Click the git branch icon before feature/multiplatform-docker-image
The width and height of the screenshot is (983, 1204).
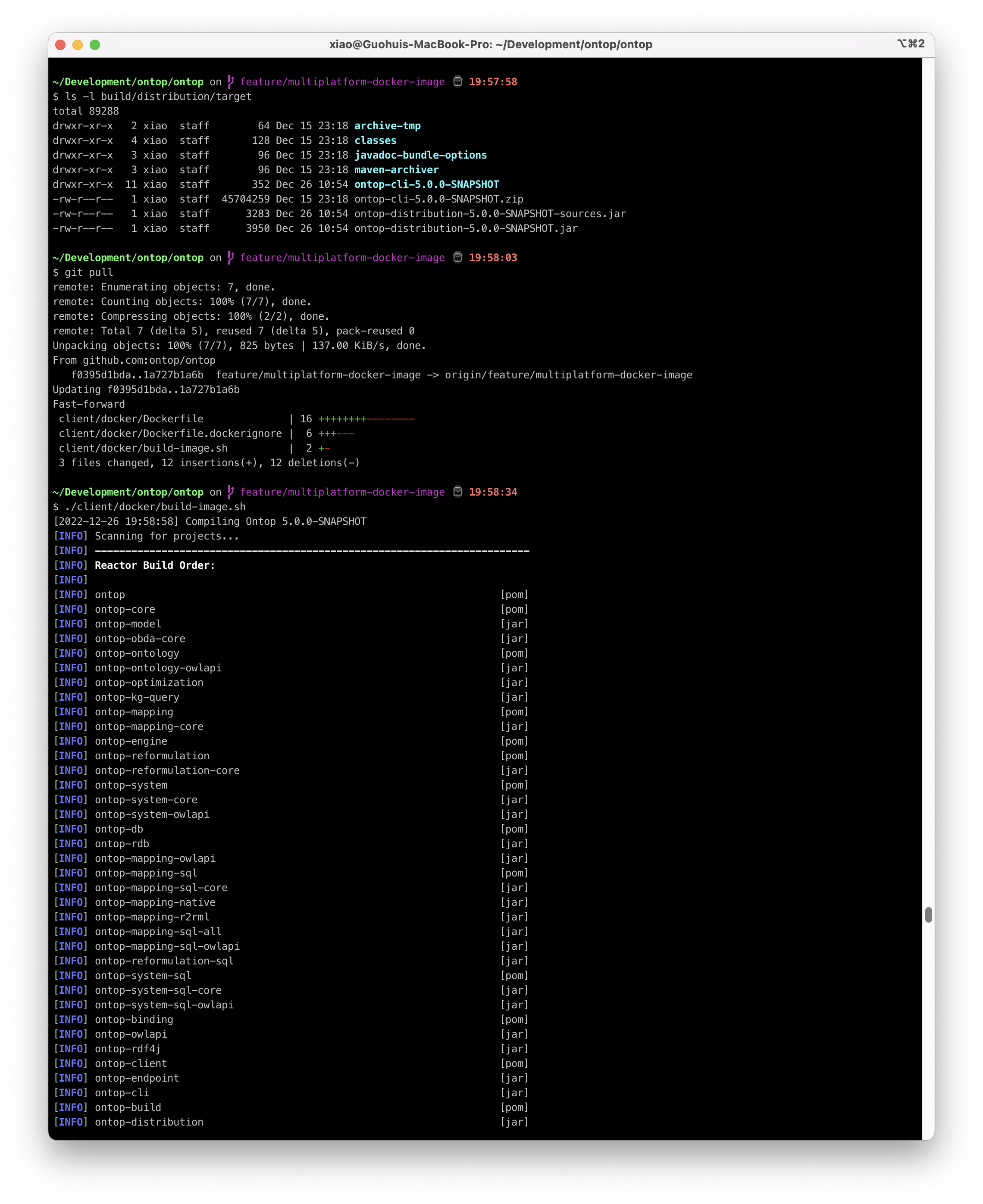pyautogui.click(x=230, y=82)
